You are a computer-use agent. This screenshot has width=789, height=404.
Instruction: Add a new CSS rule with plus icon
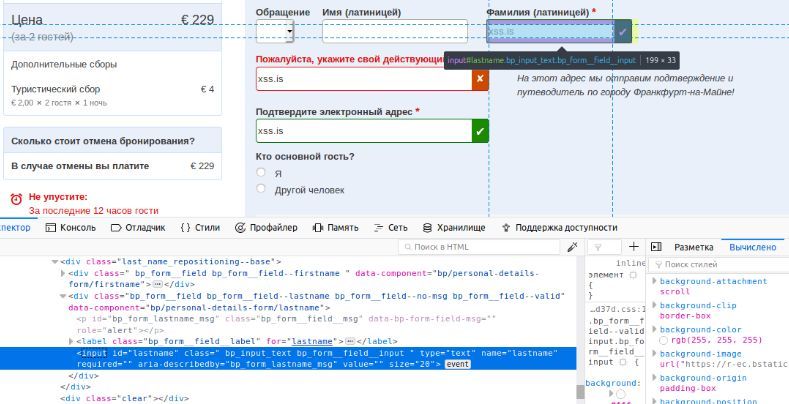tap(634, 247)
